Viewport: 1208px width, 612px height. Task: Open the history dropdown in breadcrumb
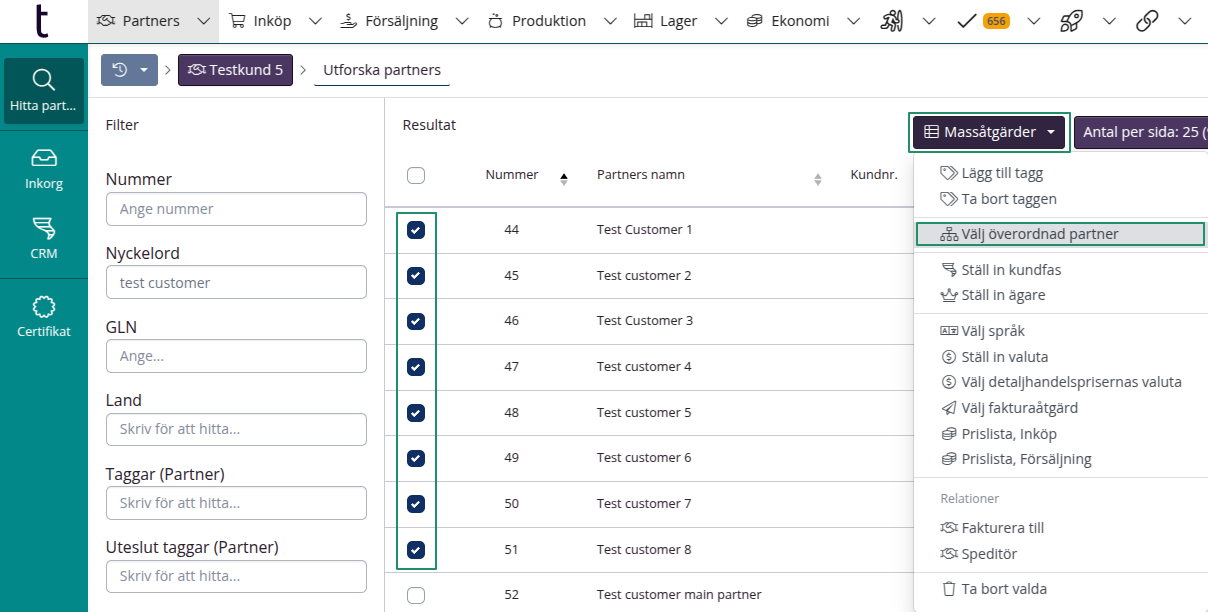(x=129, y=70)
